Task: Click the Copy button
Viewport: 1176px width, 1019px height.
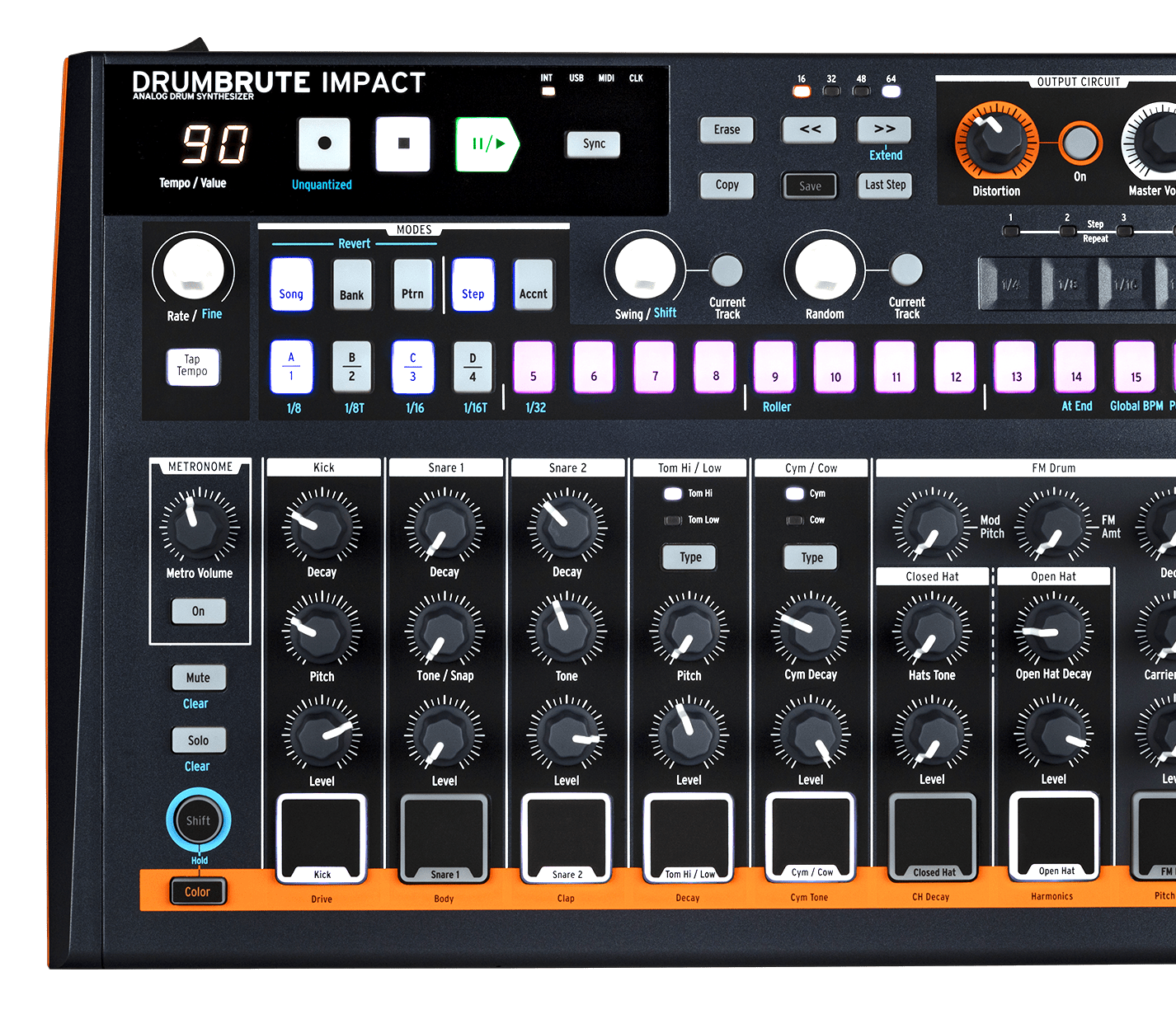Action: [727, 185]
